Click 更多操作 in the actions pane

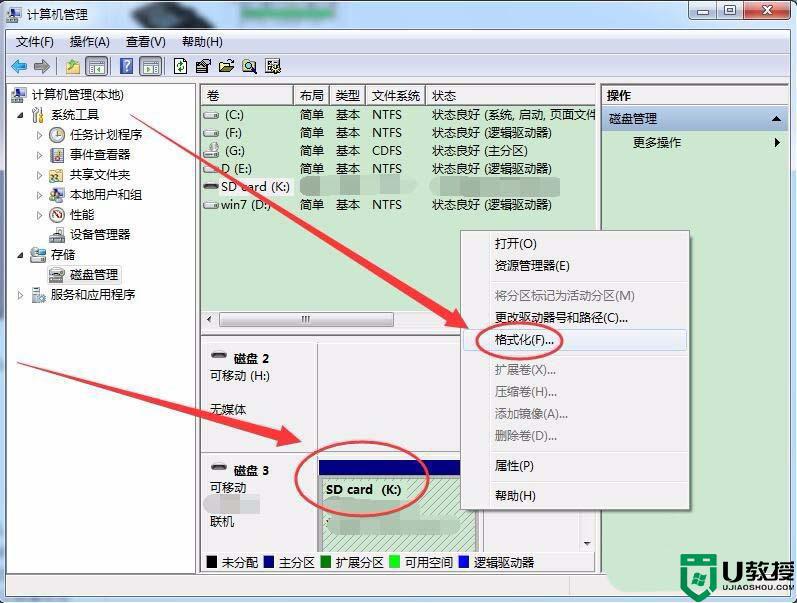point(657,142)
